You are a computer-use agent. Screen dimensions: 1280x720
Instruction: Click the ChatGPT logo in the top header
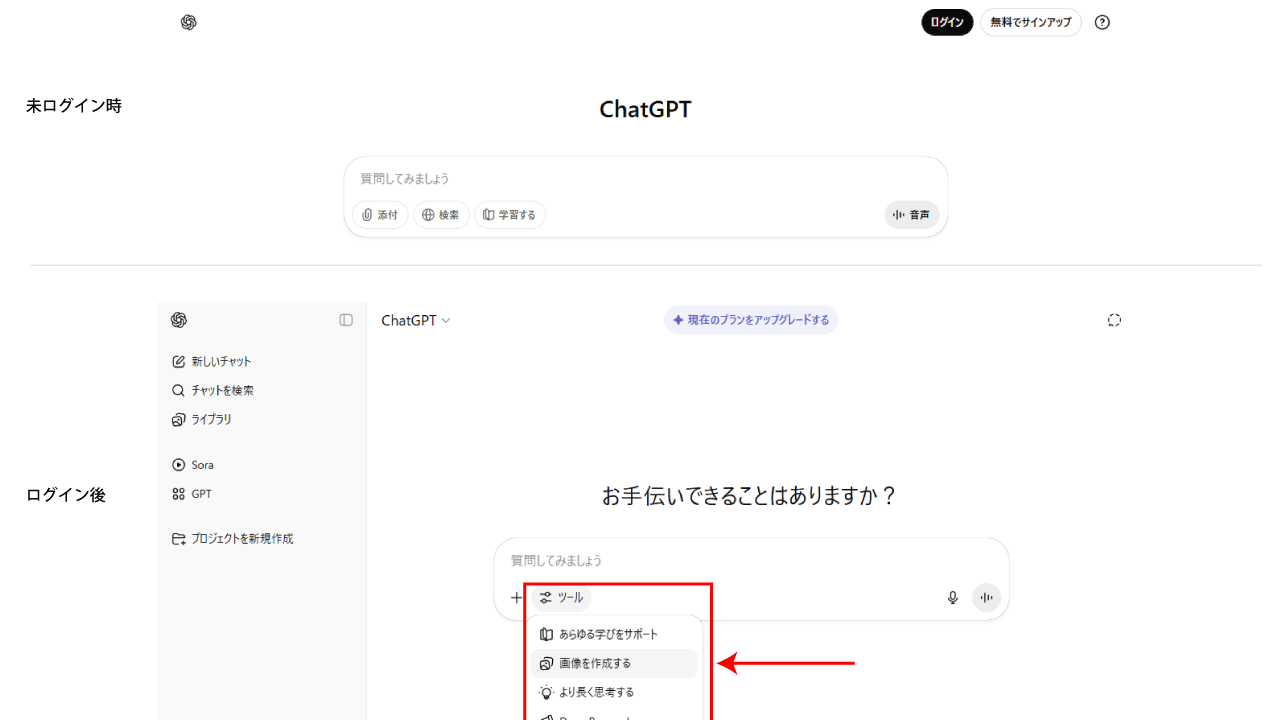189,22
